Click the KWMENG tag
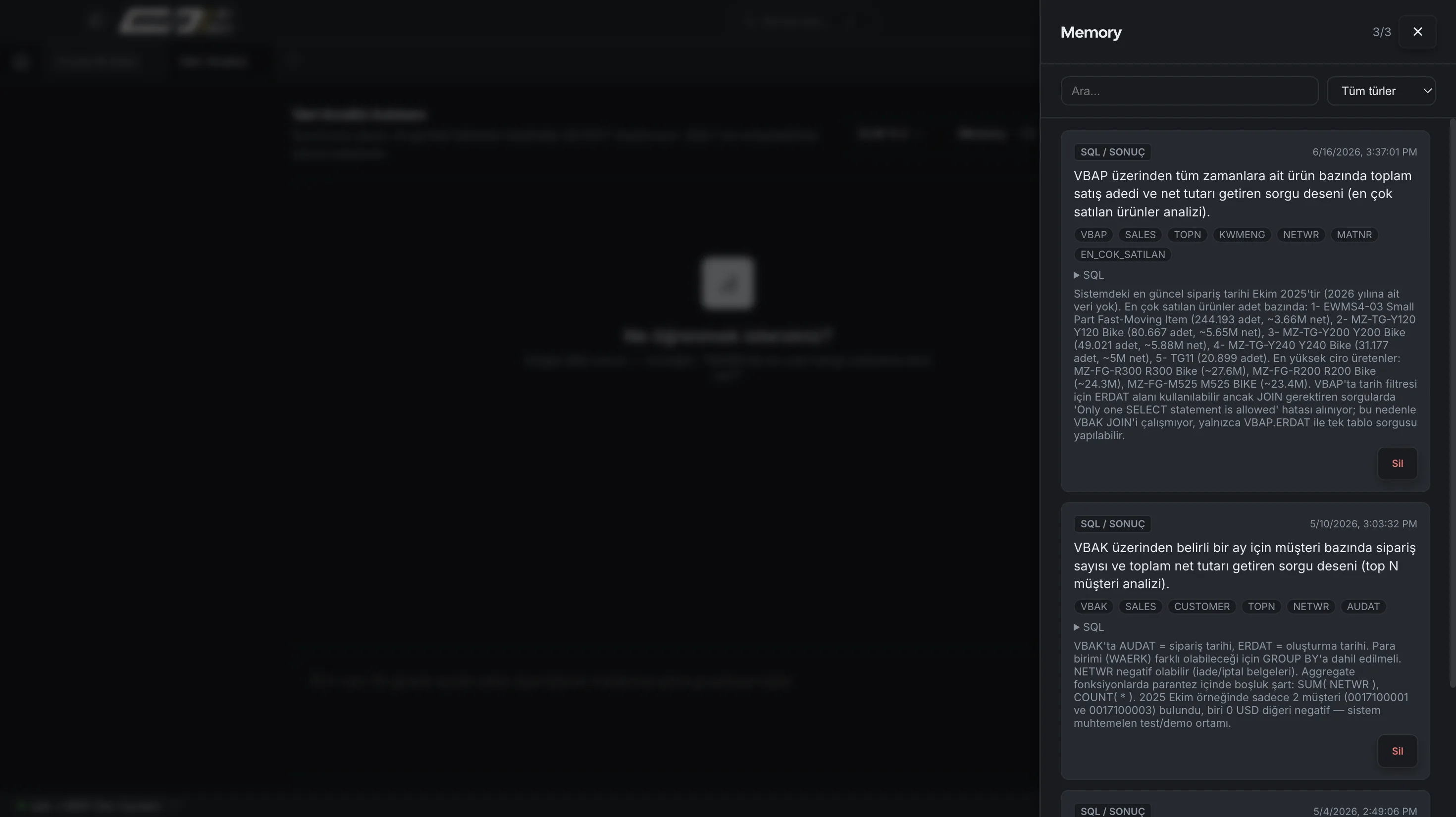 [1242, 235]
